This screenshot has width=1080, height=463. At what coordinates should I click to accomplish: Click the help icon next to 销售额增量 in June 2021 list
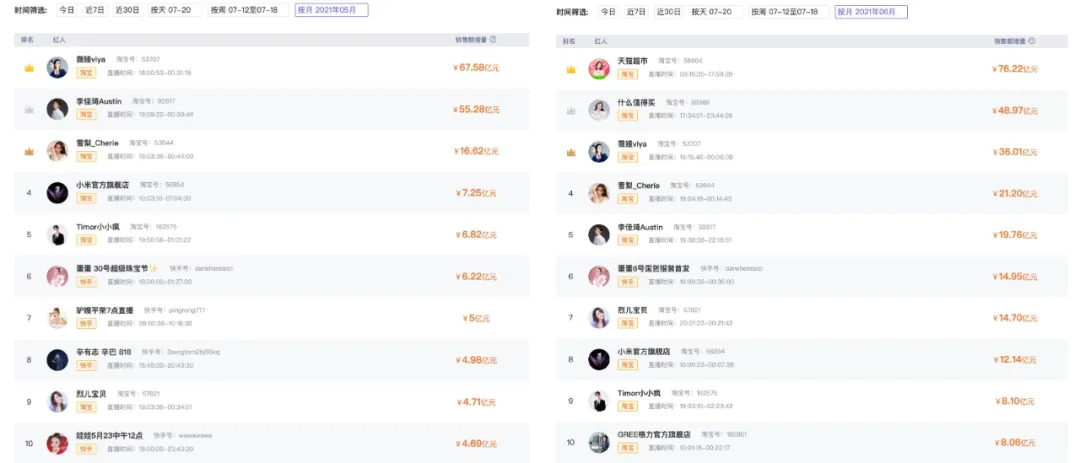pyautogui.click(x=1032, y=41)
